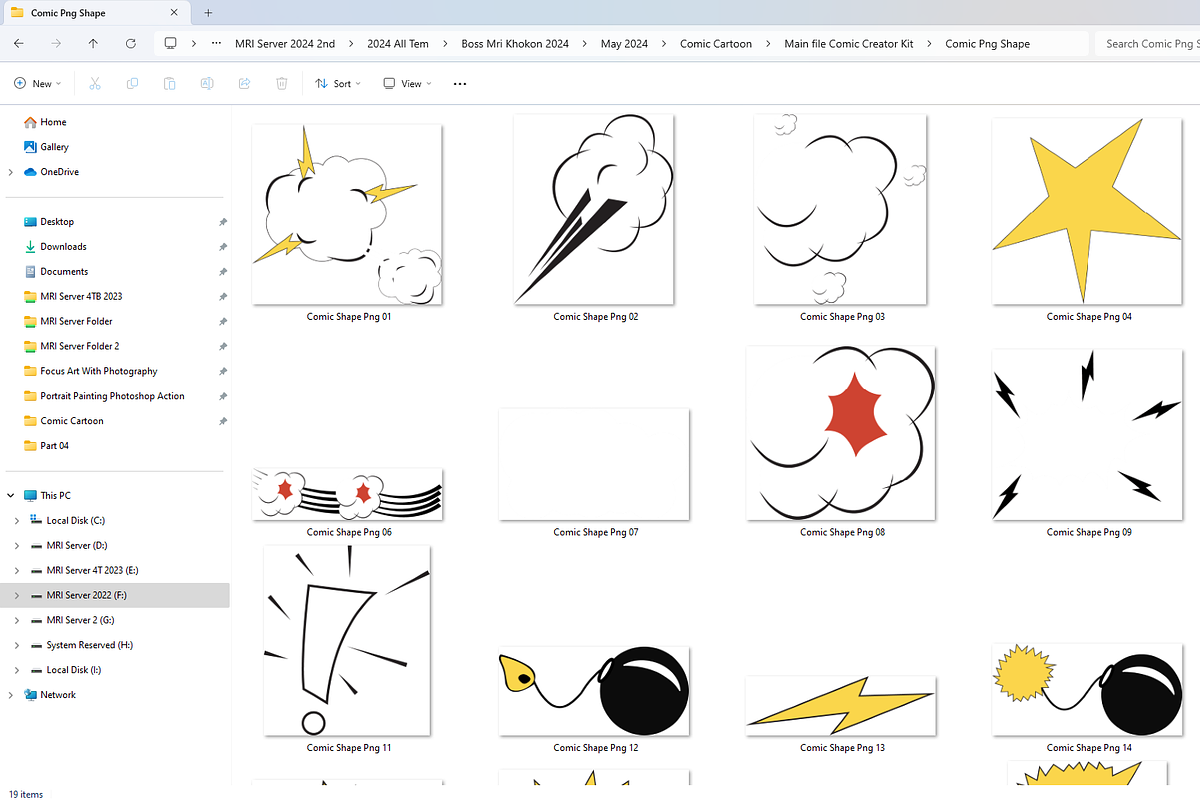This screenshot has width=1200, height=800.
Task: Select Comic Shape Png 08 thumbnail
Action: [841, 433]
